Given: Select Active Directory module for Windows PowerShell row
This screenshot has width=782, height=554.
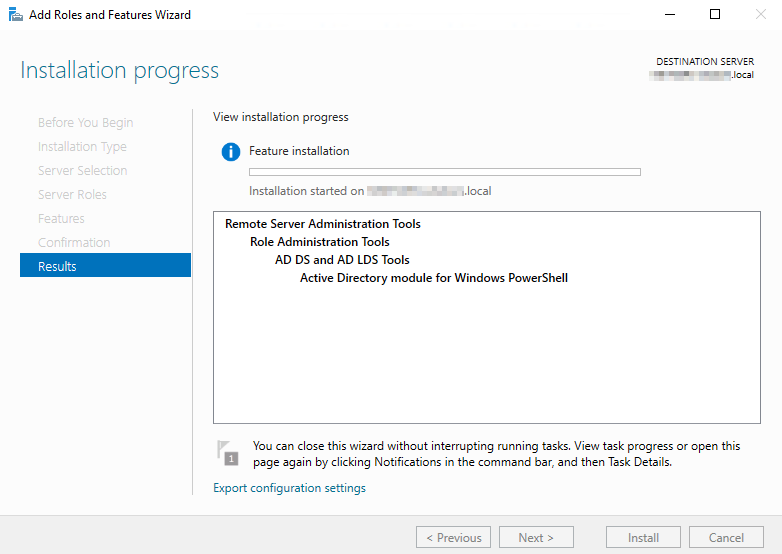Looking at the screenshot, I should tap(434, 278).
